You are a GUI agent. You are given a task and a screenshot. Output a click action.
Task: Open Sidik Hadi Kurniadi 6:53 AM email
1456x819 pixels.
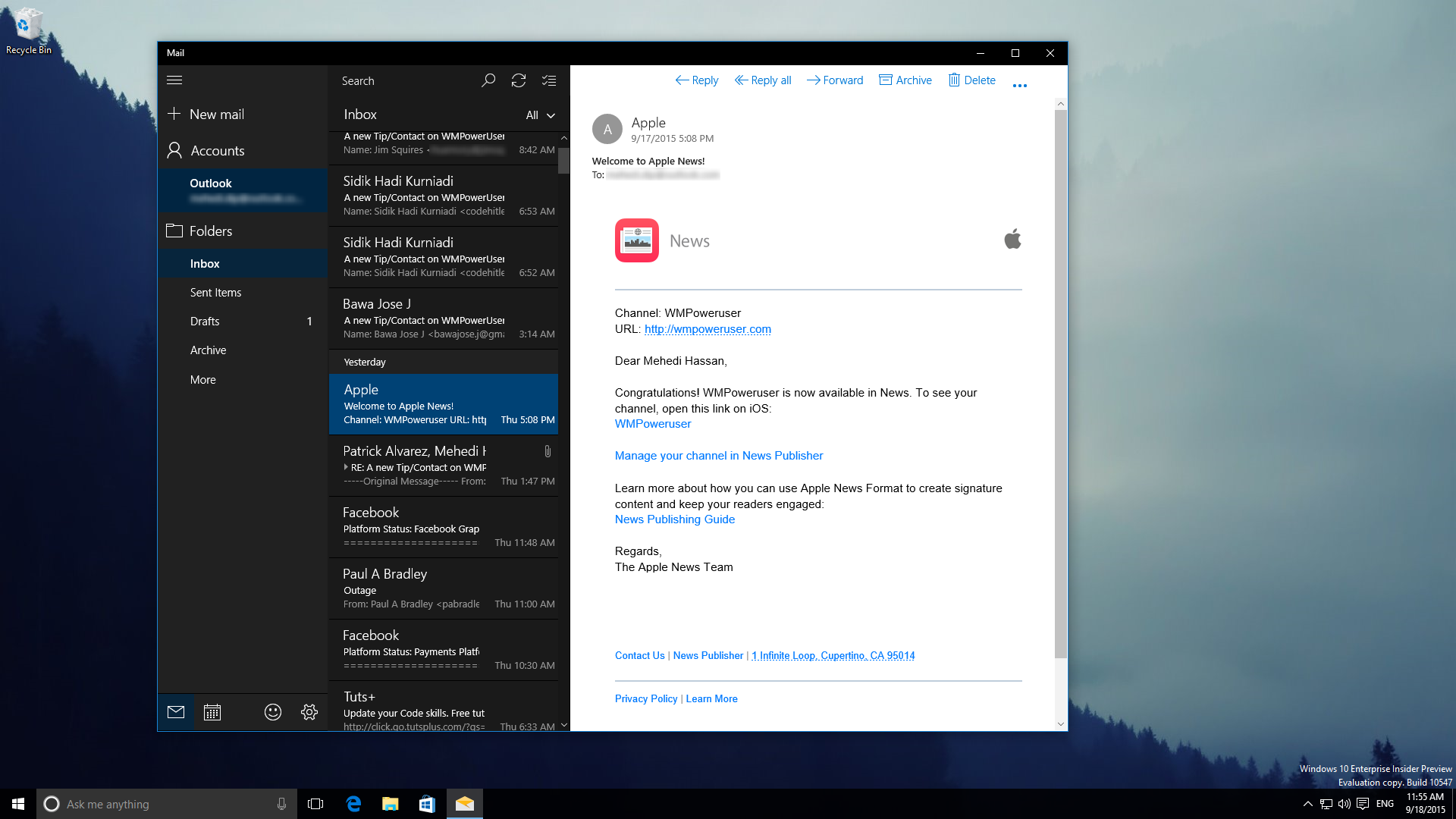(444, 196)
